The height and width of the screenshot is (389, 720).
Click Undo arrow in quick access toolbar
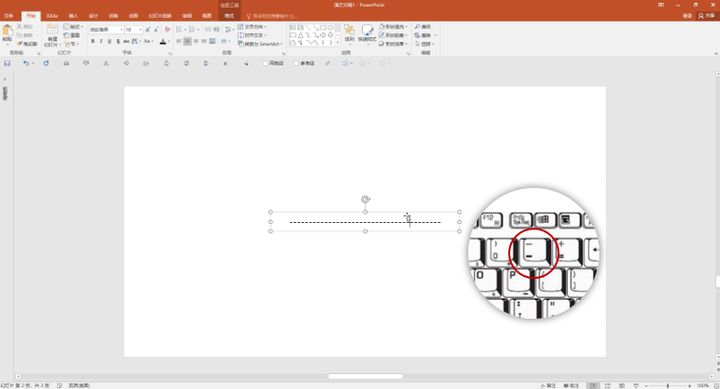[x=26, y=63]
